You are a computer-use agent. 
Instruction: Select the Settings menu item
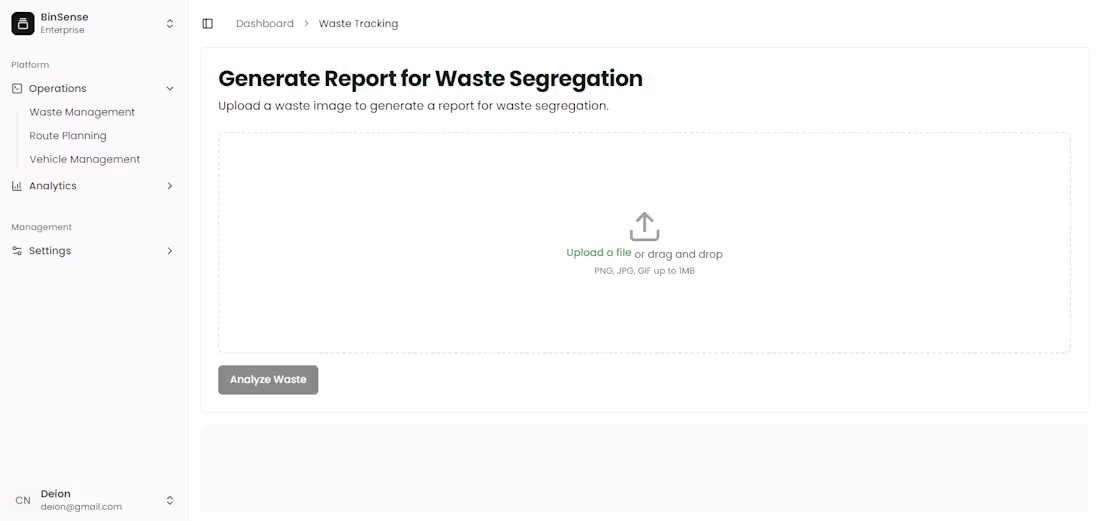[93, 251]
